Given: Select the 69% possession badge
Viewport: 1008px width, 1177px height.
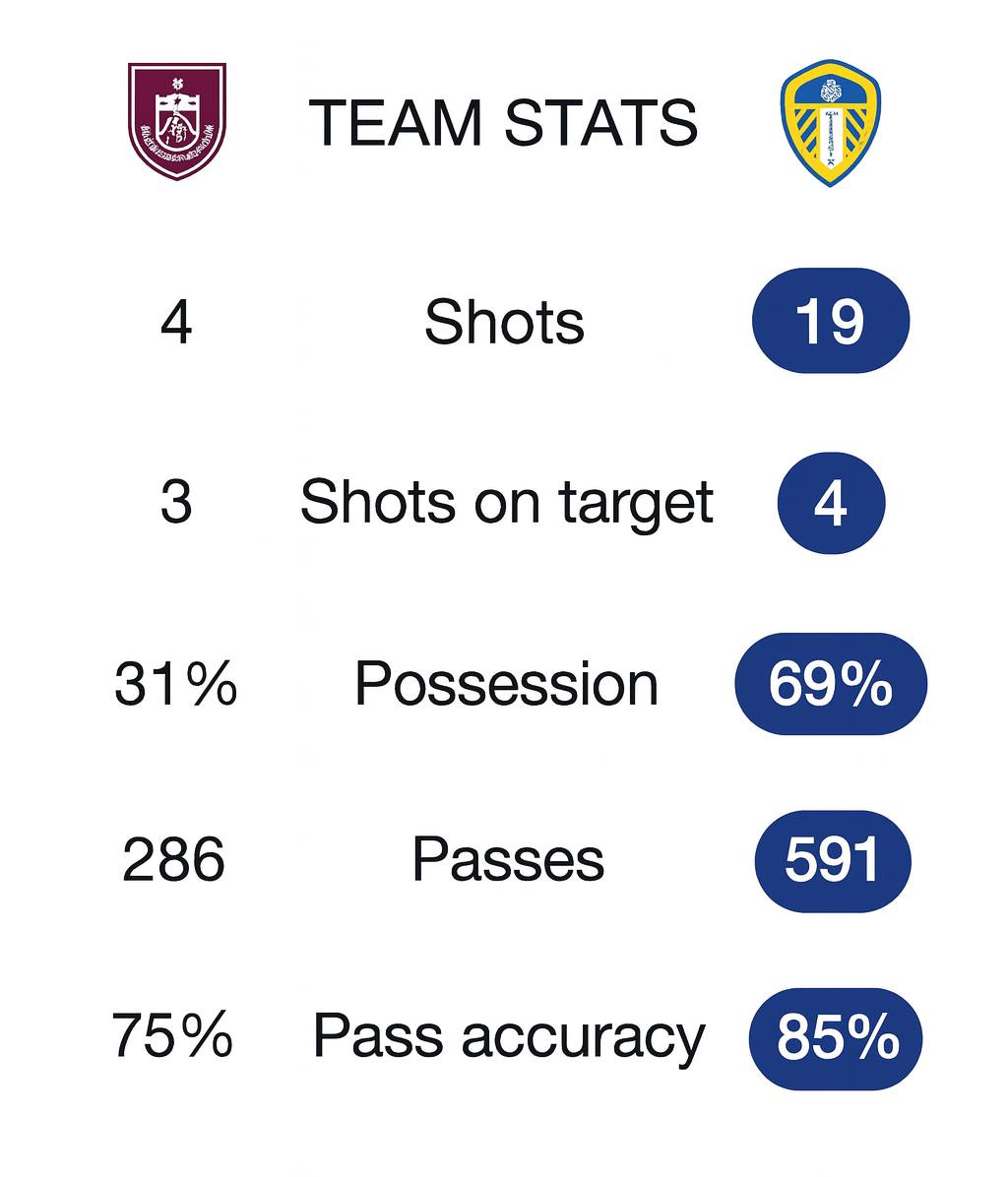Looking at the screenshot, I should 830,684.
